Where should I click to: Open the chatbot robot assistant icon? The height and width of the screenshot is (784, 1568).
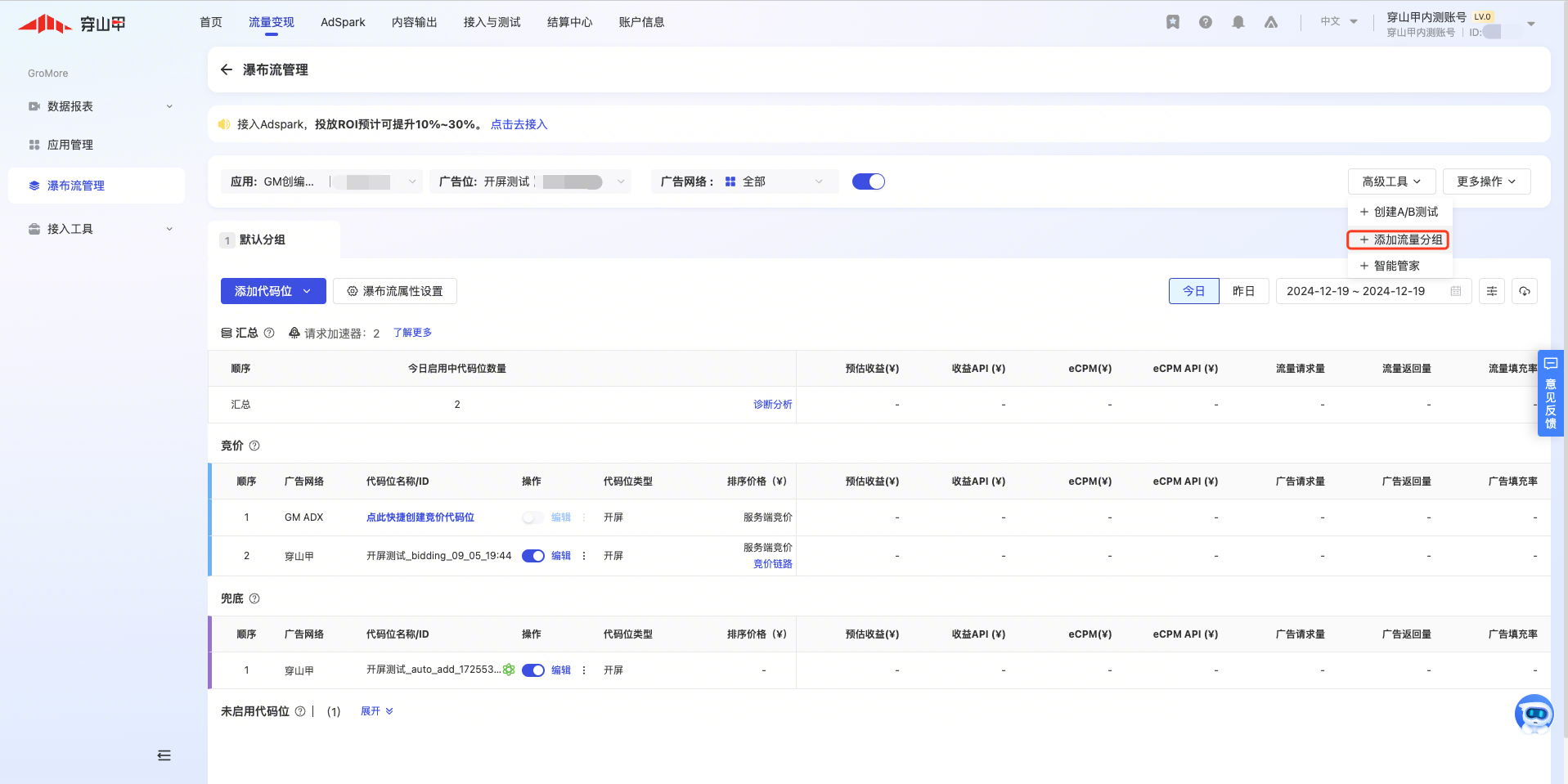(x=1534, y=714)
